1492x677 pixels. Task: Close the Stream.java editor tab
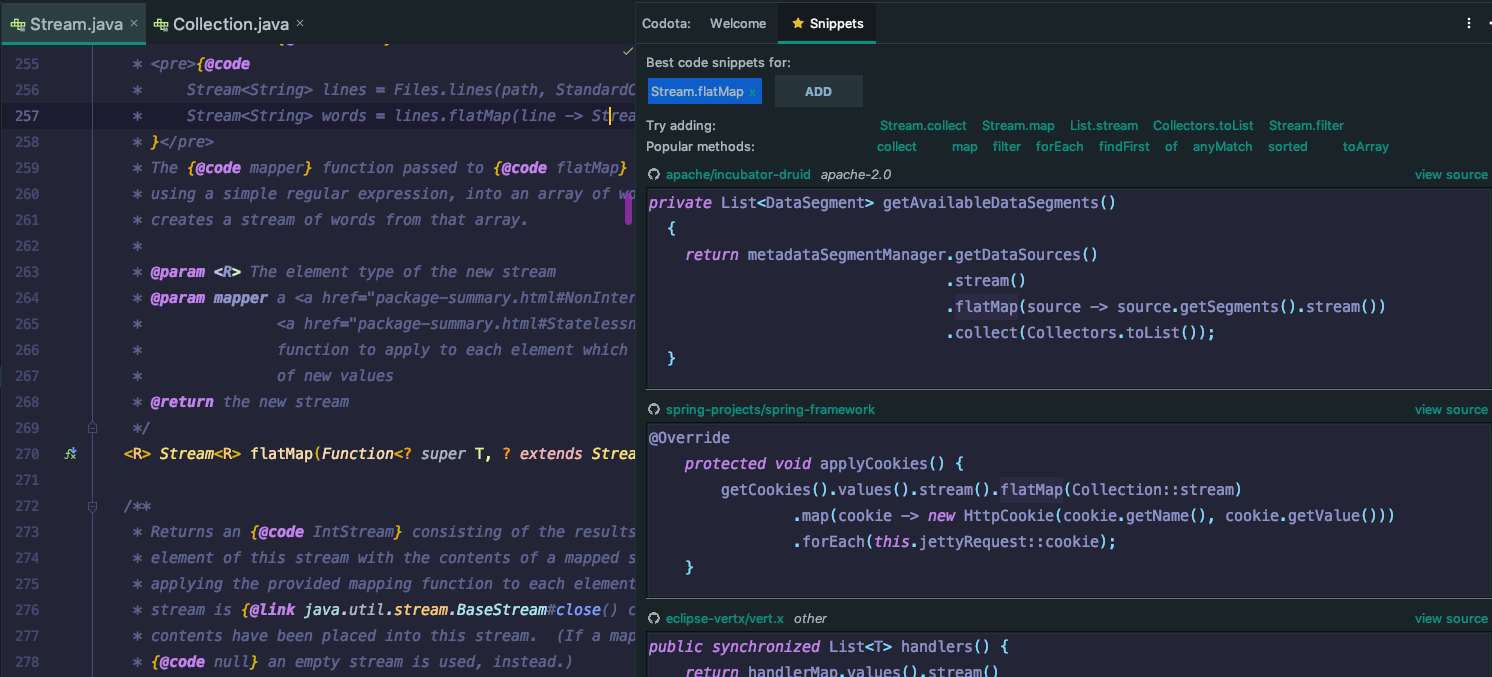134,23
